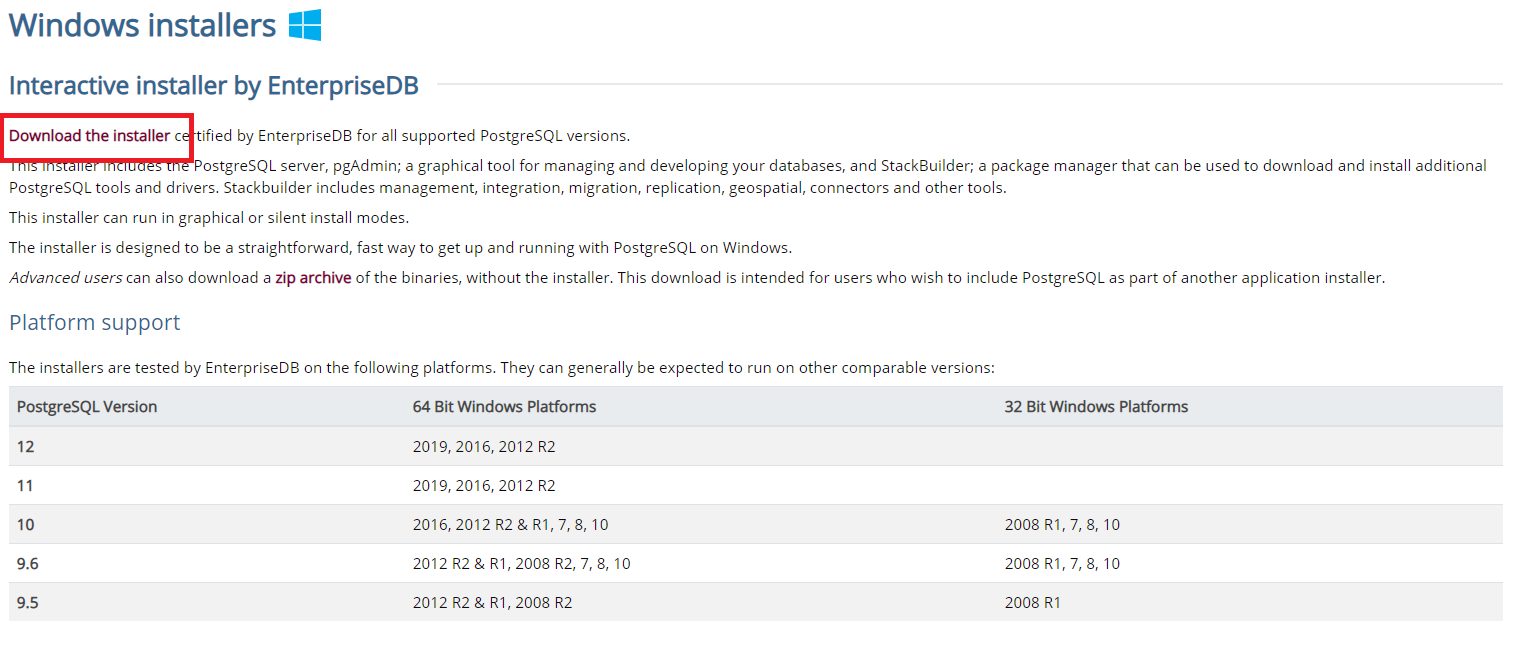Viewport: 1518px width, 645px height.
Task: Click sentence starting "The installer is designed"
Action: pyautogui.click(x=400, y=248)
